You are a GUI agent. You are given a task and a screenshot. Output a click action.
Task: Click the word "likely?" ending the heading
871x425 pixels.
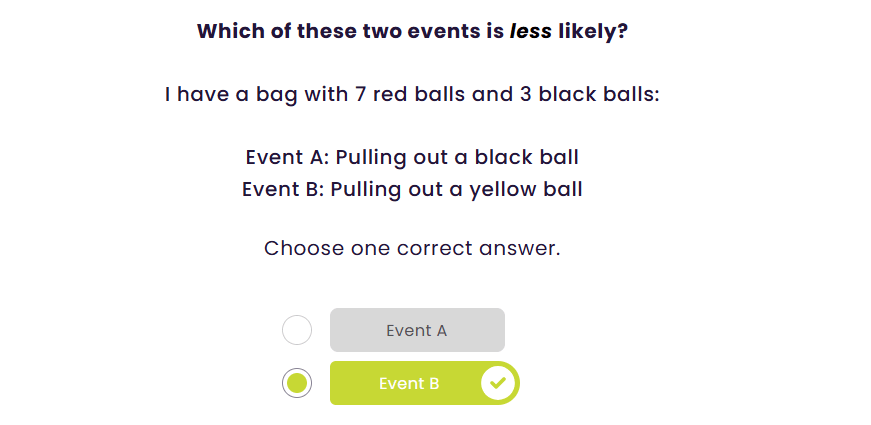[593, 31]
